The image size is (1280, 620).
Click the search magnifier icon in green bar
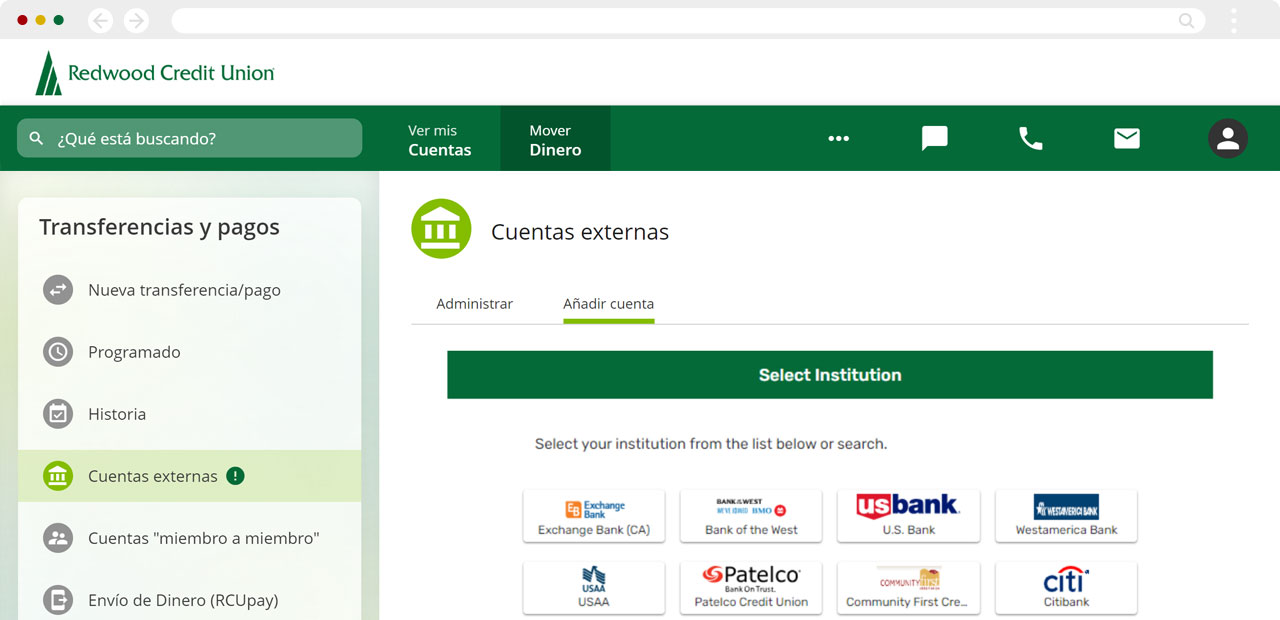coord(37,138)
